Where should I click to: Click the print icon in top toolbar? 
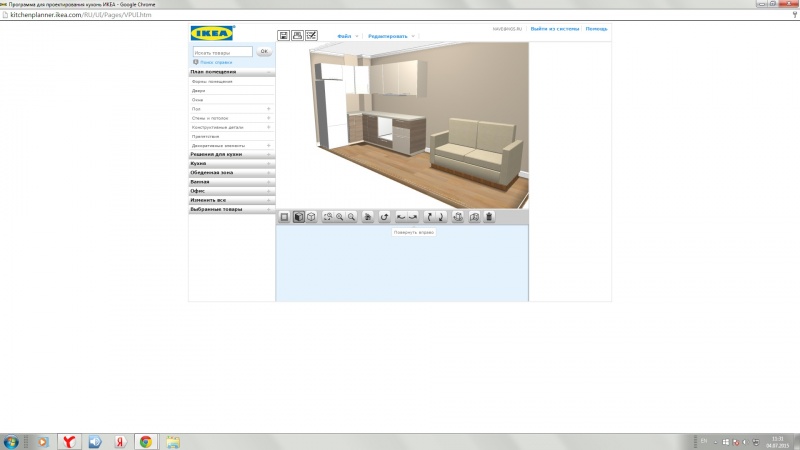point(297,36)
